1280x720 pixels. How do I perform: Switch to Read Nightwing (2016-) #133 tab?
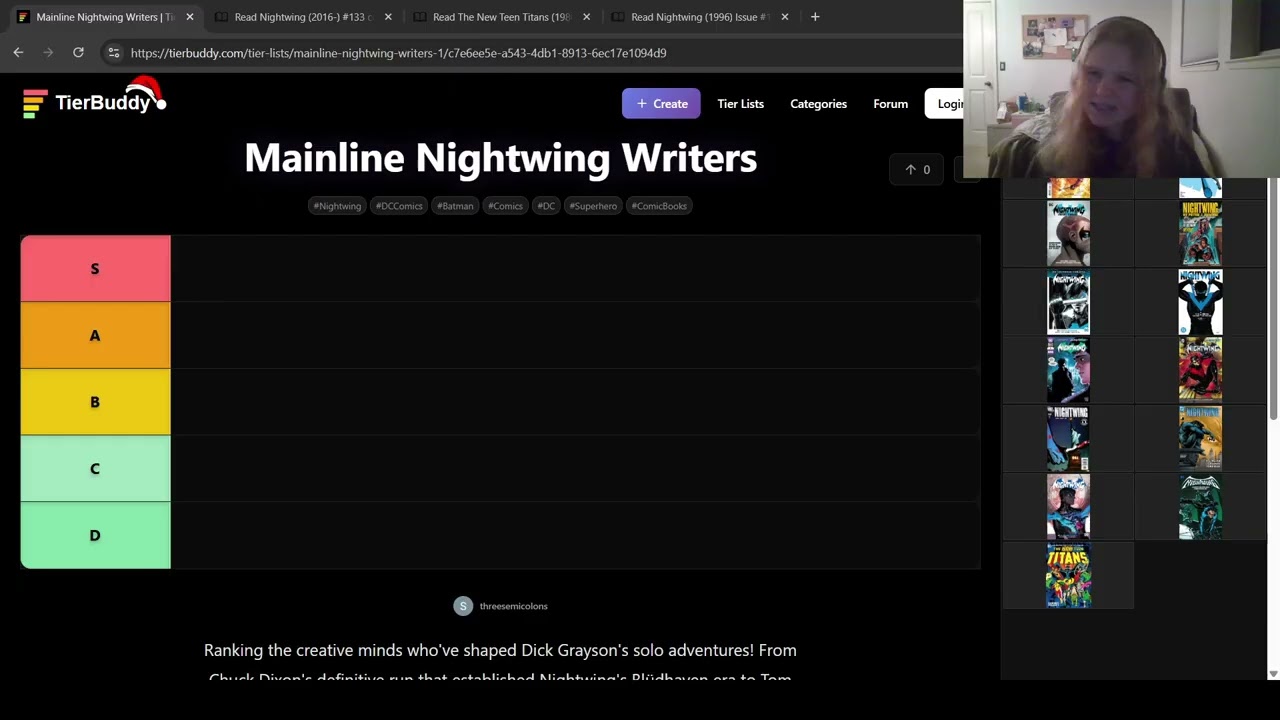303,17
